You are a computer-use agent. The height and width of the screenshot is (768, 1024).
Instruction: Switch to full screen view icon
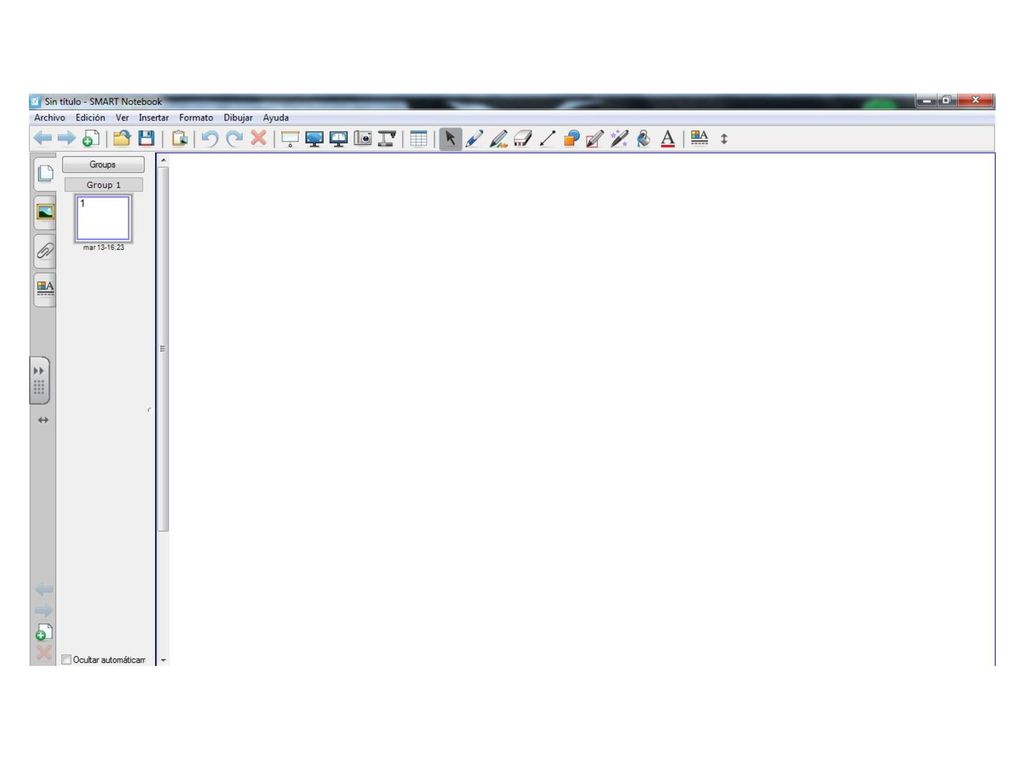tap(314, 138)
